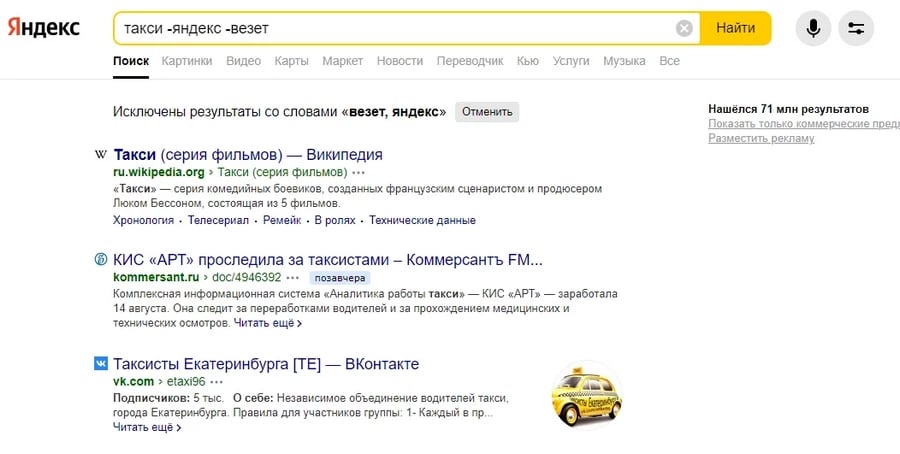Viewport: 900px width, 454px height.
Task: Open more options dots for kommersant.ru result
Action: [x=293, y=278]
